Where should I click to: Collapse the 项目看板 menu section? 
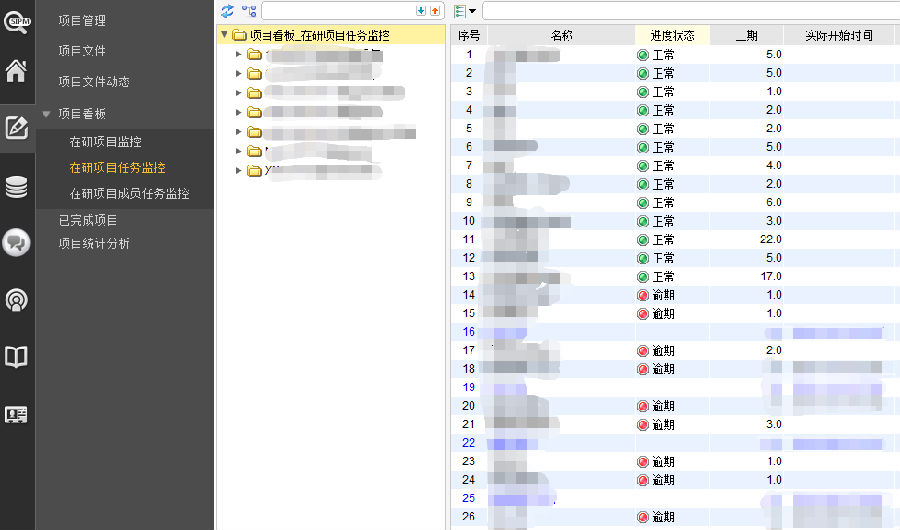click(x=46, y=114)
